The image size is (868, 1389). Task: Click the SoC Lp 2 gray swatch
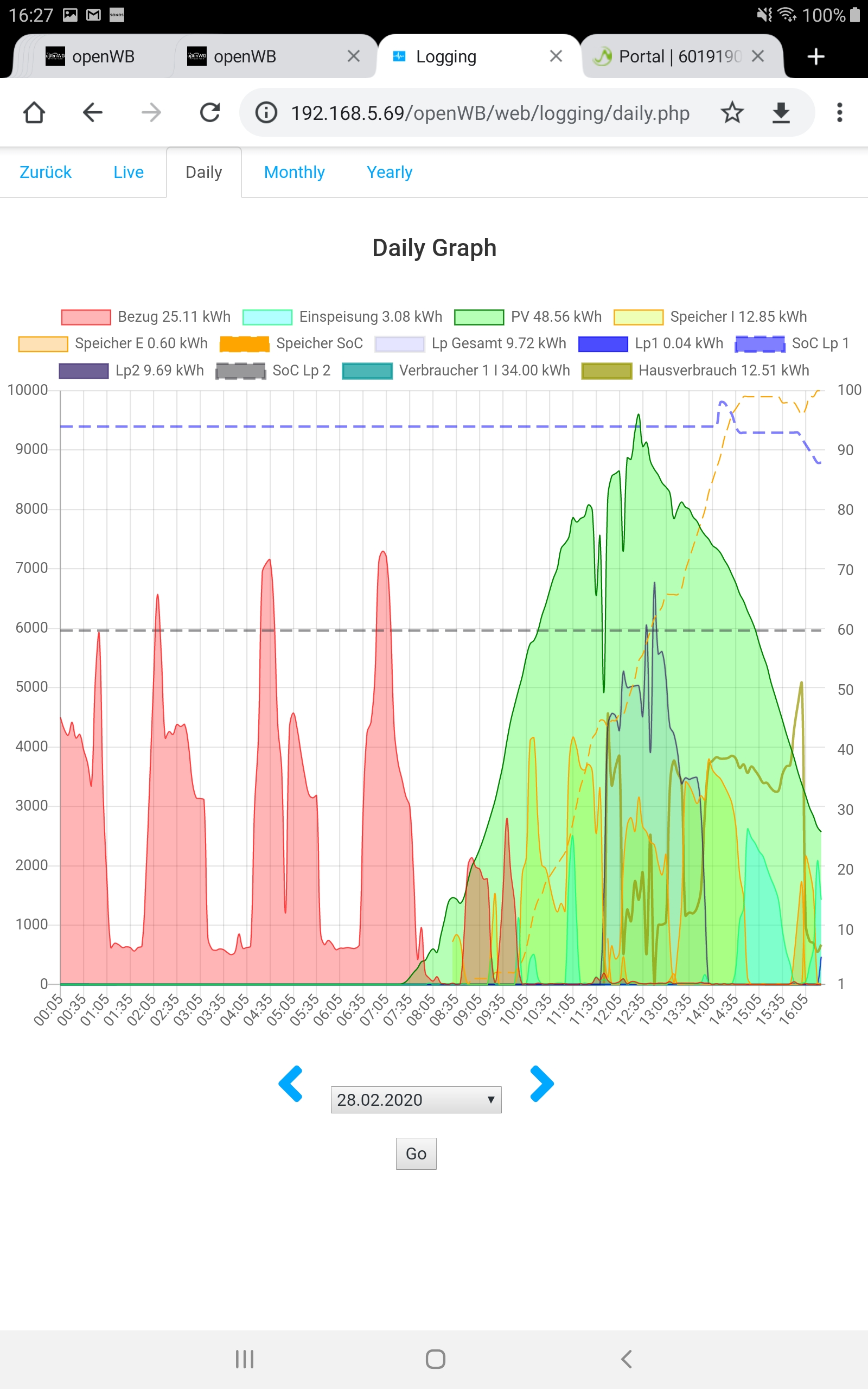pos(240,371)
